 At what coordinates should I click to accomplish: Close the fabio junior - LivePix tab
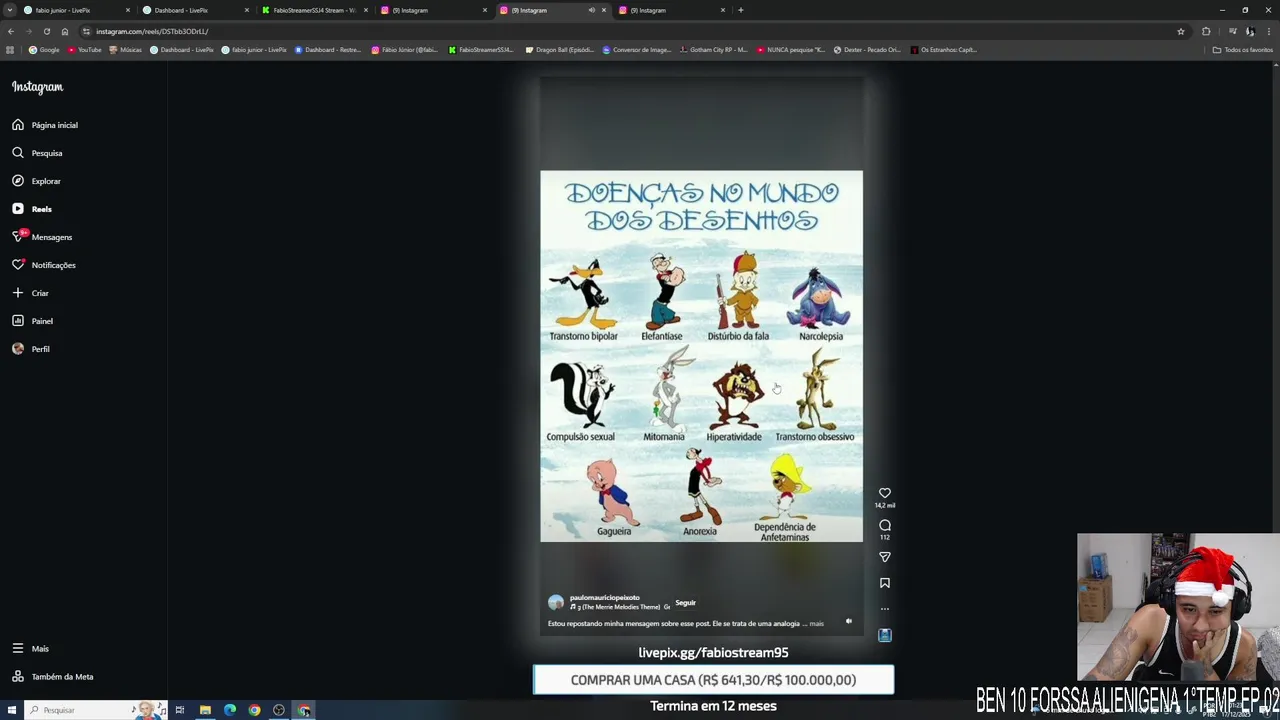coord(128,10)
